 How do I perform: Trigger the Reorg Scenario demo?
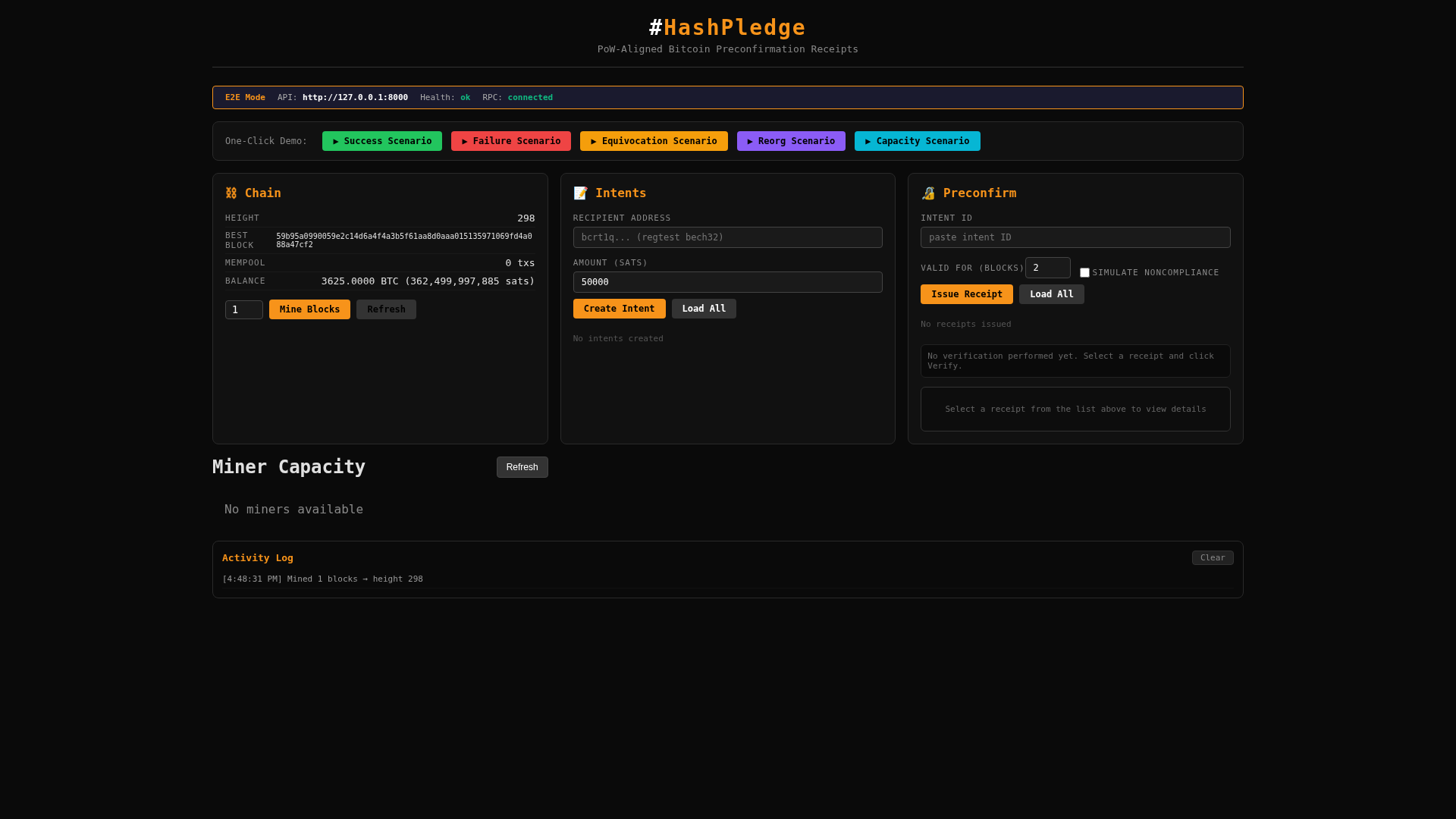coord(791,141)
